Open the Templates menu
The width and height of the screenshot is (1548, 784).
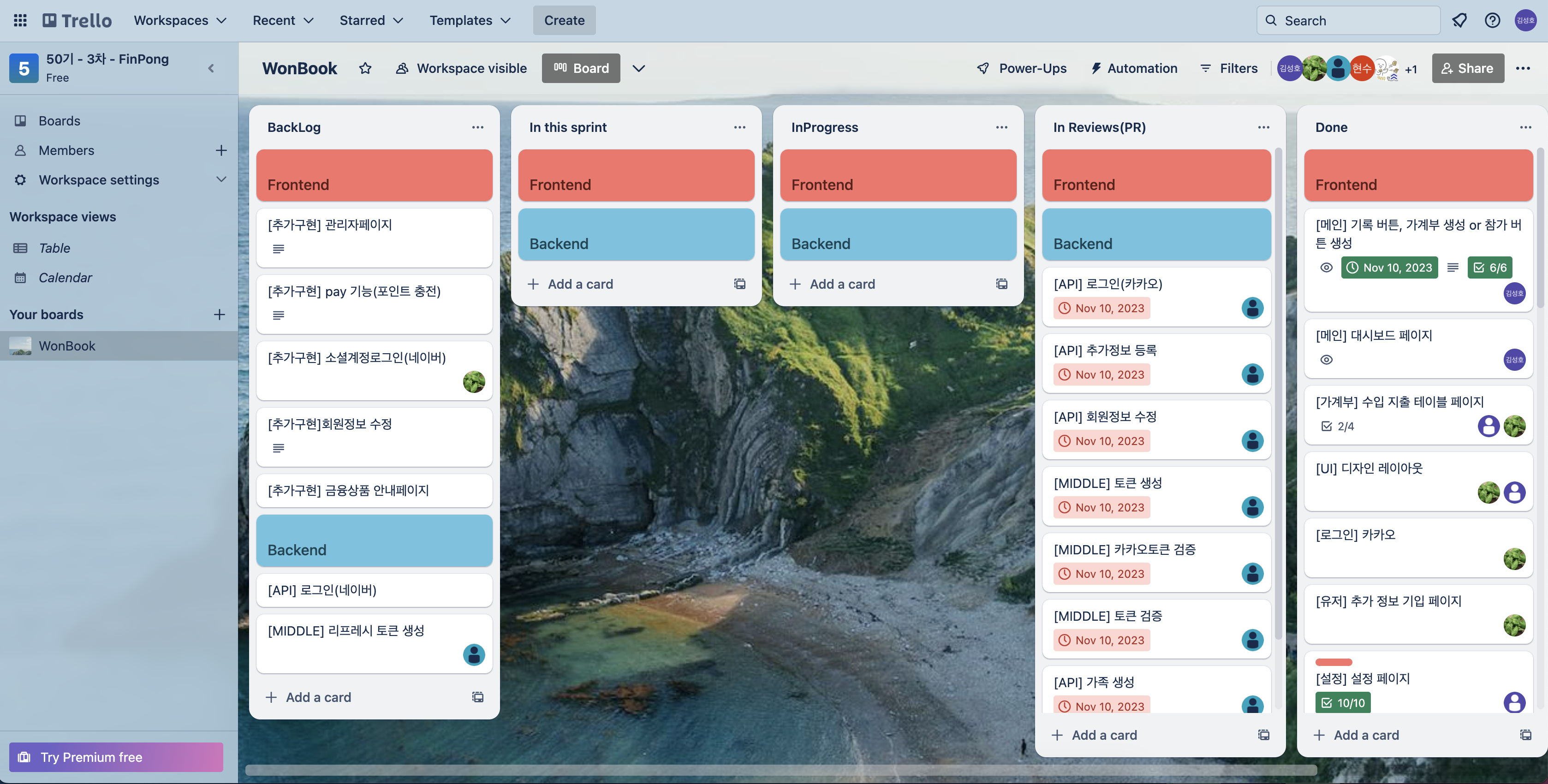(x=469, y=20)
